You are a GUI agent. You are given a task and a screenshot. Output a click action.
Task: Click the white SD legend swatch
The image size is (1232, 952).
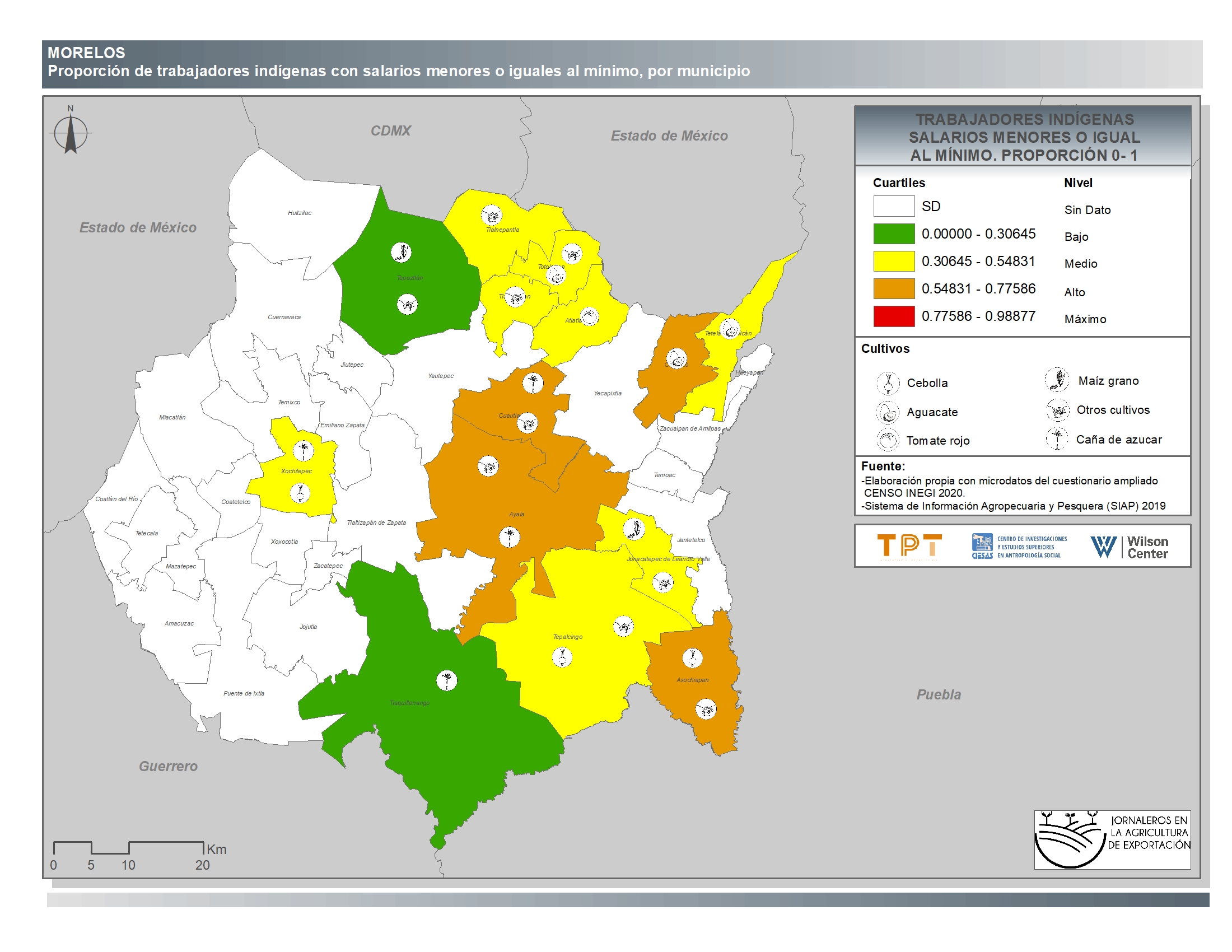[x=894, y=206]
